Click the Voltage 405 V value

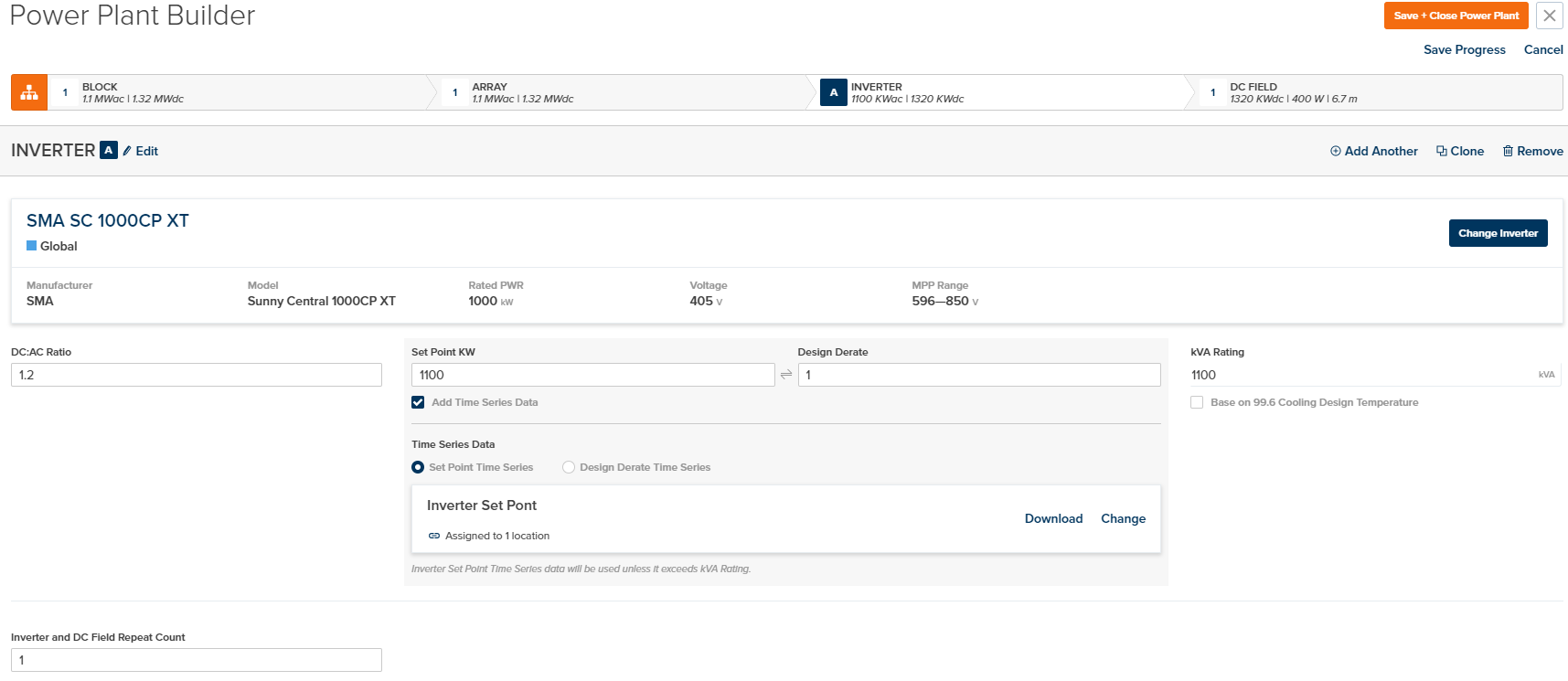pos(706,301)
